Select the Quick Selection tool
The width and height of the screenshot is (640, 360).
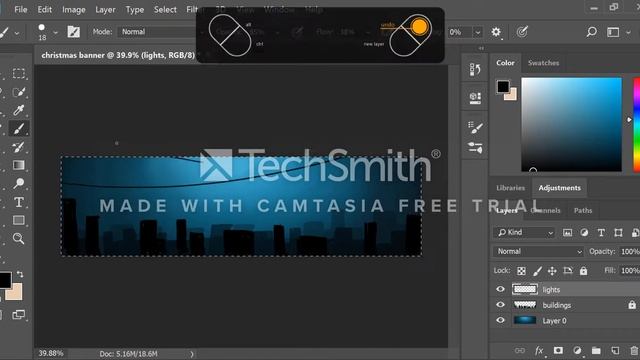[x=18, y=92]
